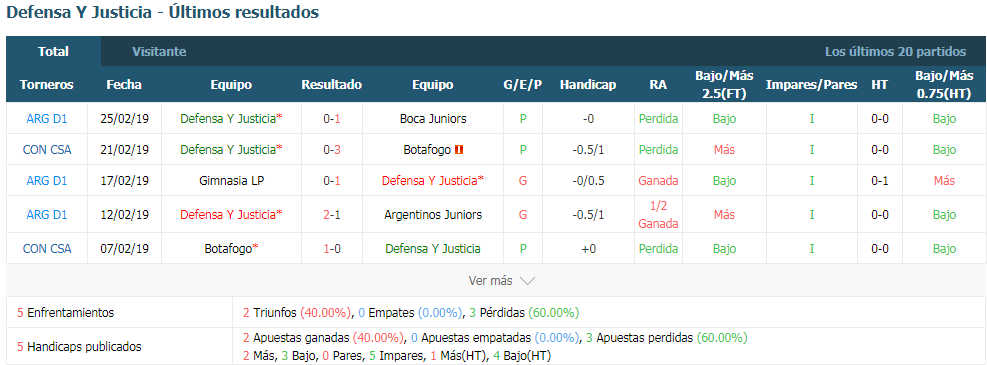Open CON CSA link for 07/02/19 match
The width and height of the screenshot is (987, 365).
pos(47,249)
